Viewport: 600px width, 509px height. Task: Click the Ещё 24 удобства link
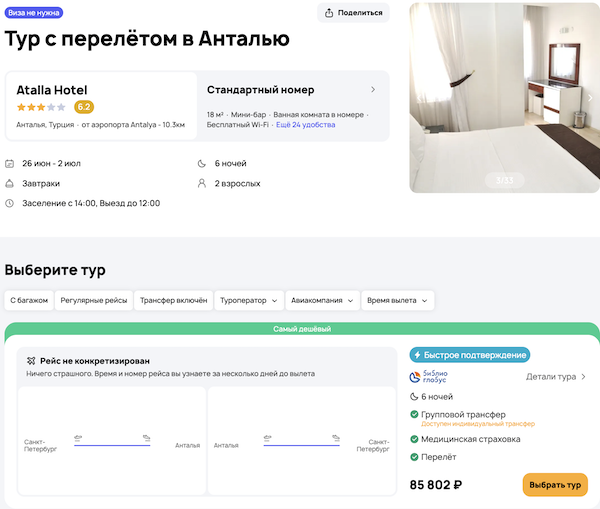307,125
